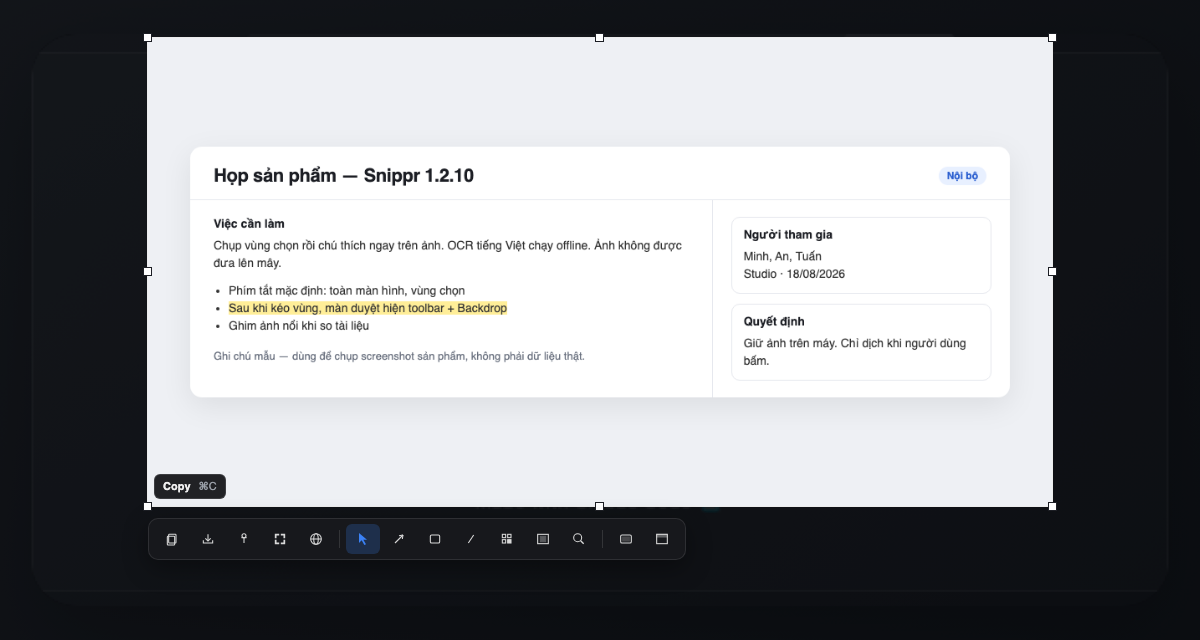Pin the capture with the pin icon
Viewport: 1200px width, 640px height.
coord(244,539)
